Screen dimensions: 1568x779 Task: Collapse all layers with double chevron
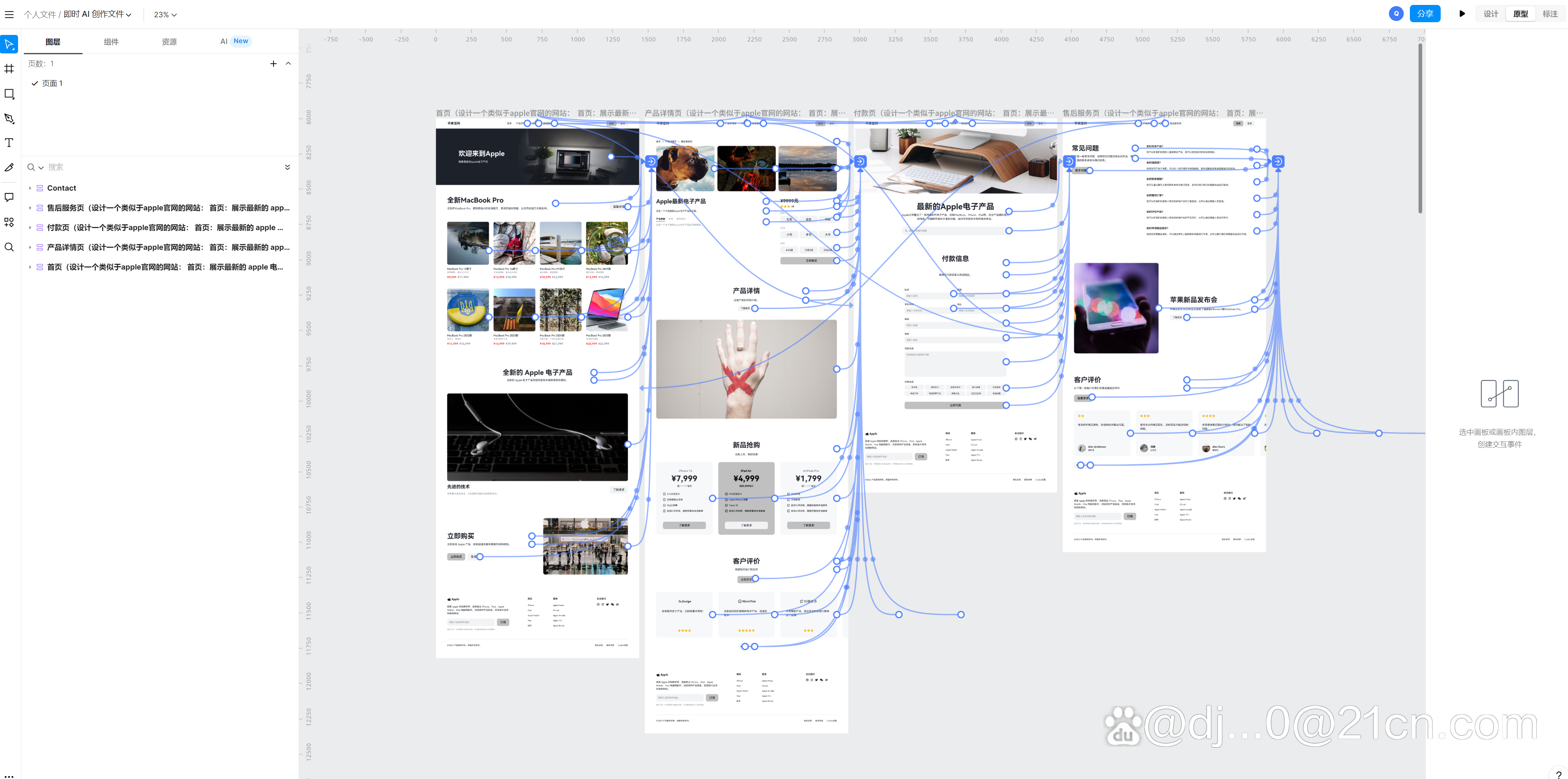pos(287,167)
